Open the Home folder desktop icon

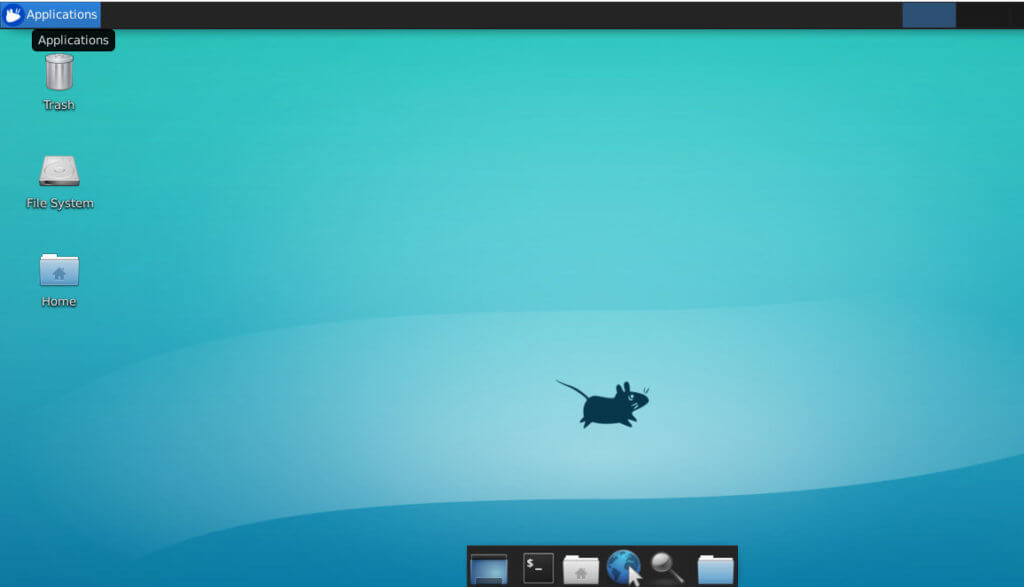[x=58, y=270]
